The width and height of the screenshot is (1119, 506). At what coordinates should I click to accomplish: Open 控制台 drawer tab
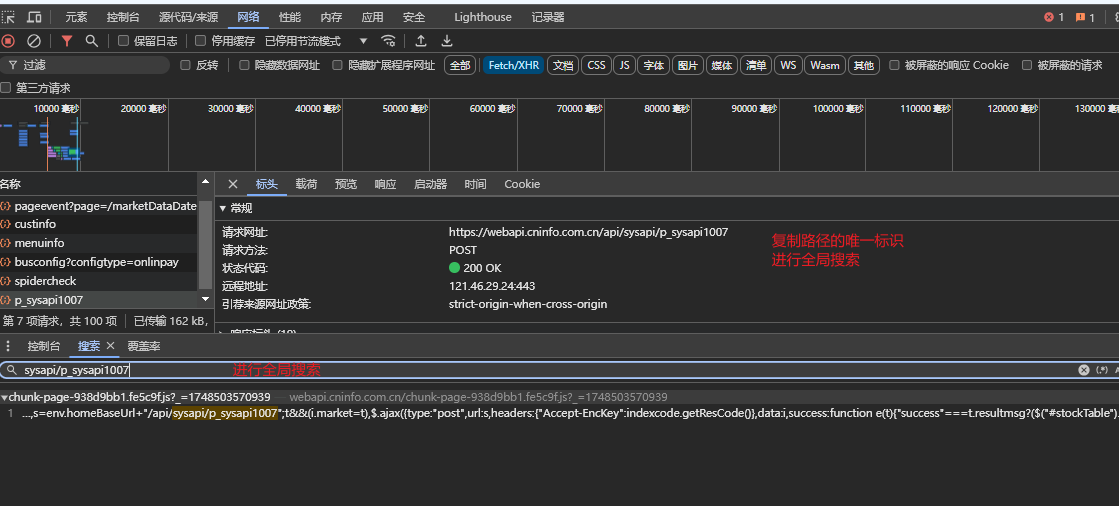(44, 346)
